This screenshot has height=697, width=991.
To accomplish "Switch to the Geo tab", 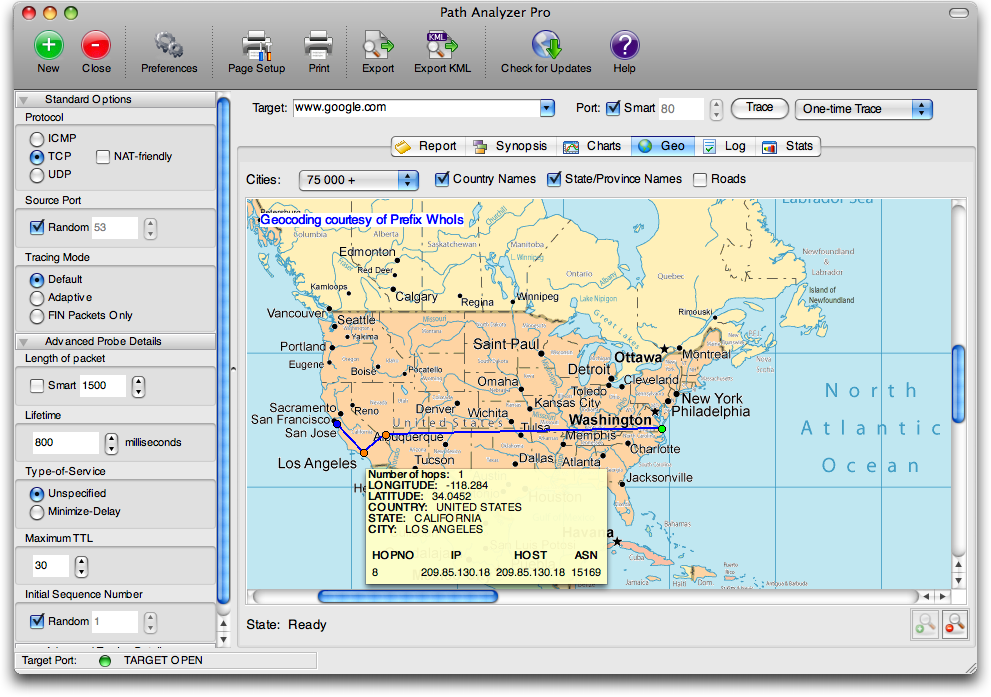I will [662, 146].
